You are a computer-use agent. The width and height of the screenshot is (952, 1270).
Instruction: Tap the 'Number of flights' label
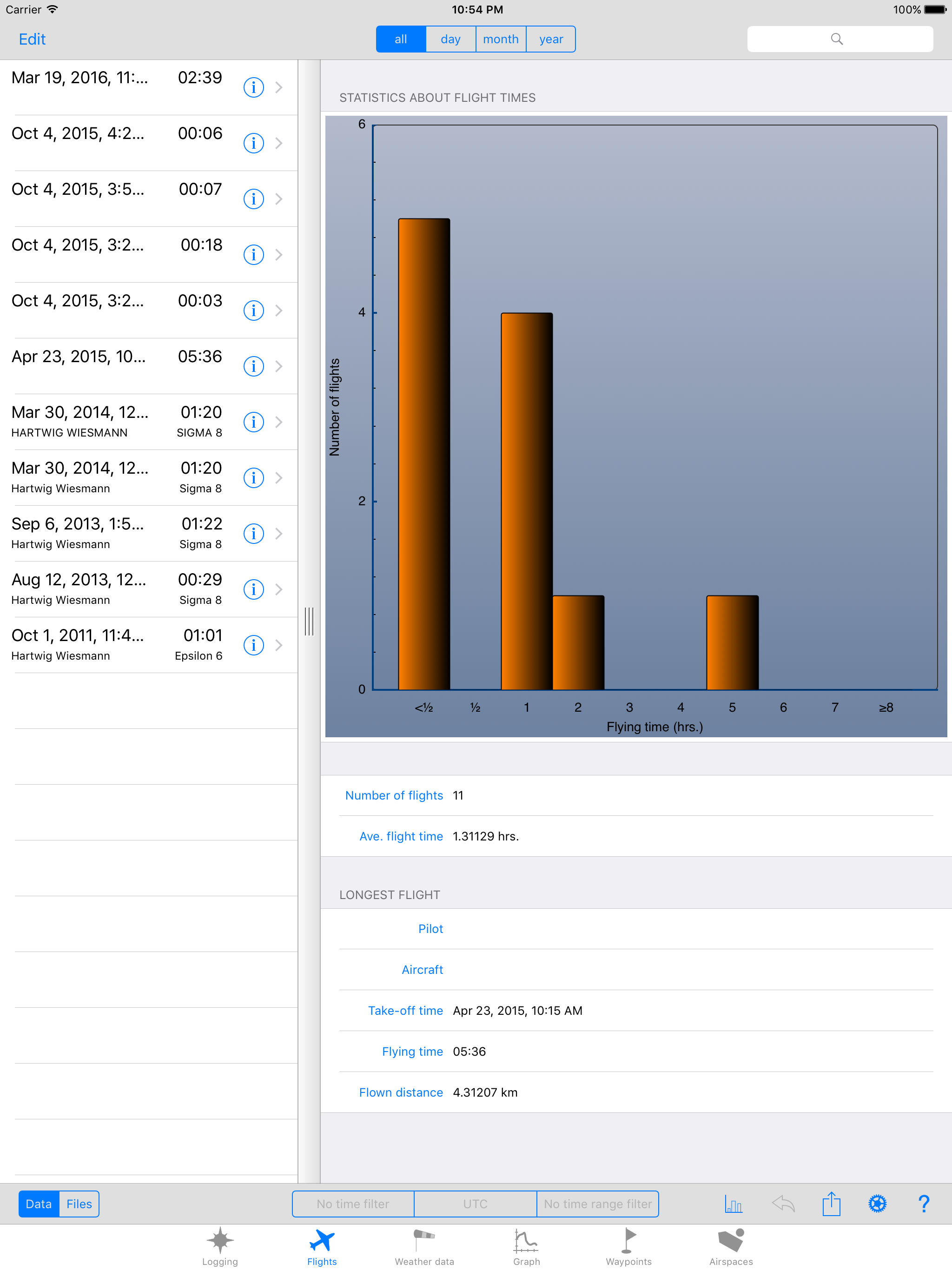coord(394,795)
